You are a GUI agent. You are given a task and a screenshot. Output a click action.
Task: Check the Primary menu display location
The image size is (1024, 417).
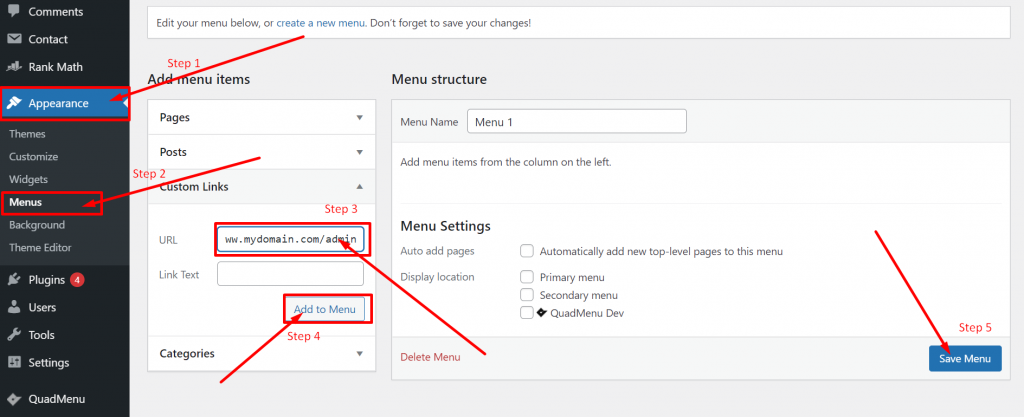point(527,277)
